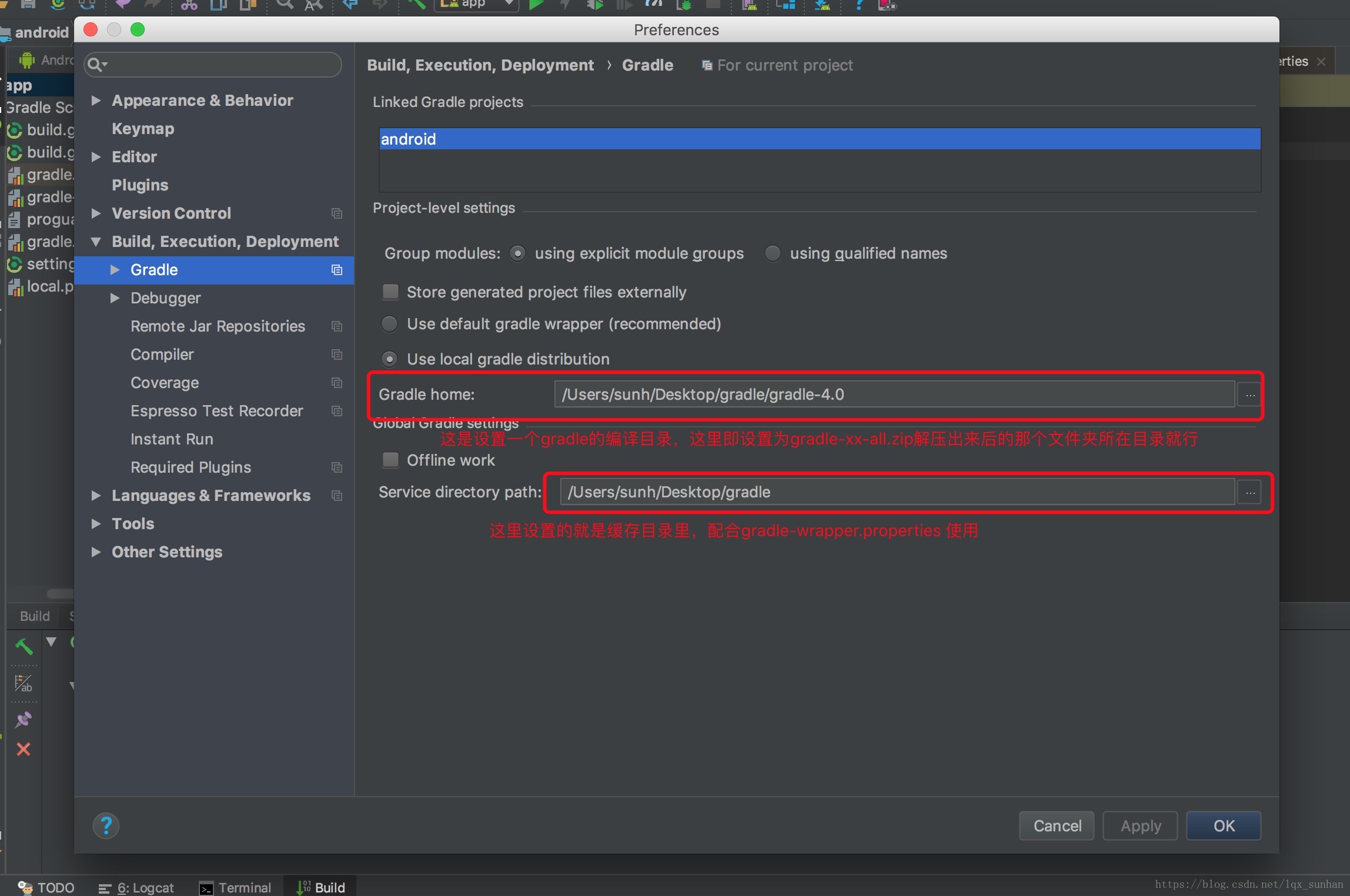Check Store generated project files externally

tap(390, 292)
